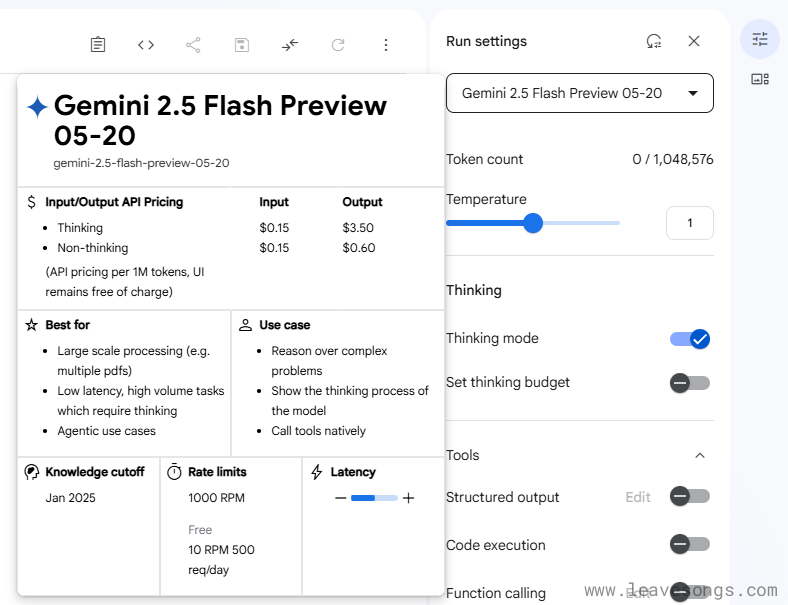Image resolution: width=788 pixels, height=605 pixels.
Task: Enable the Code execution toggle
Action: [690, 545]
